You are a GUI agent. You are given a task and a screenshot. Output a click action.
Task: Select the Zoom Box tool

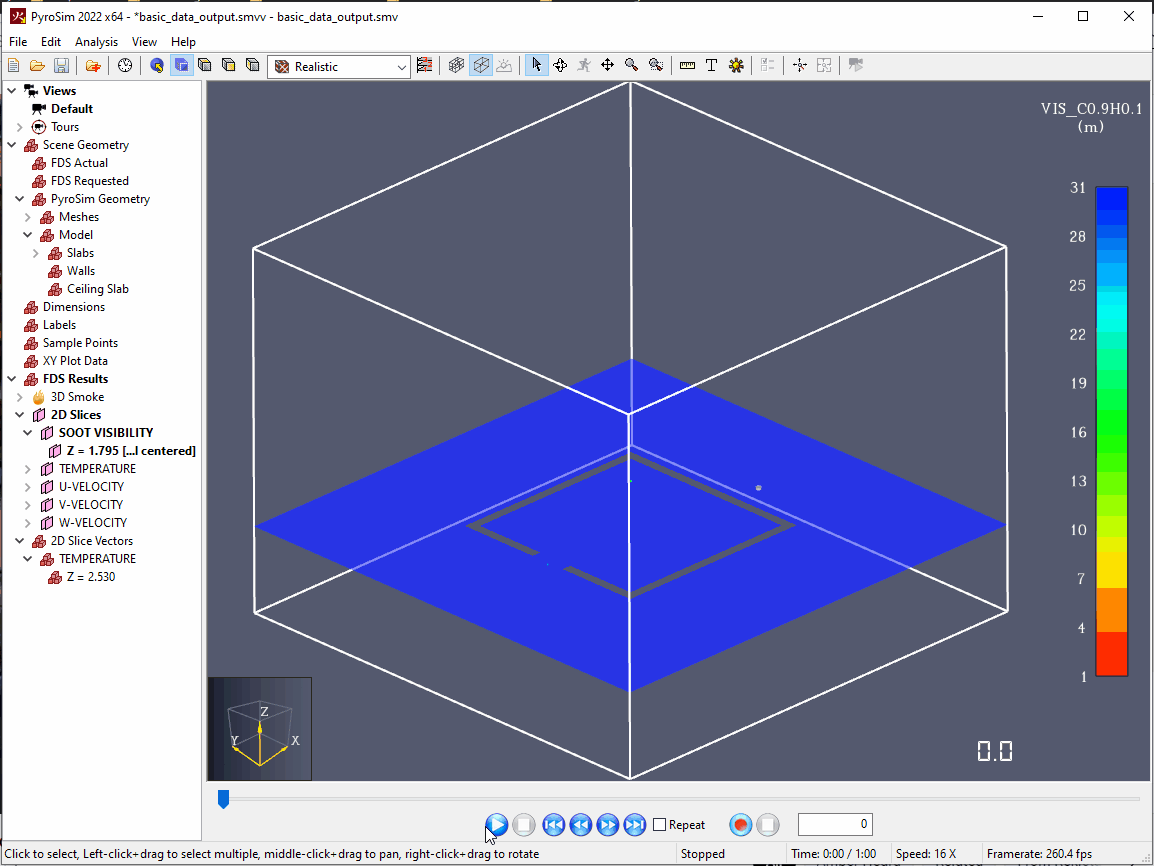(x=656, y=65)
